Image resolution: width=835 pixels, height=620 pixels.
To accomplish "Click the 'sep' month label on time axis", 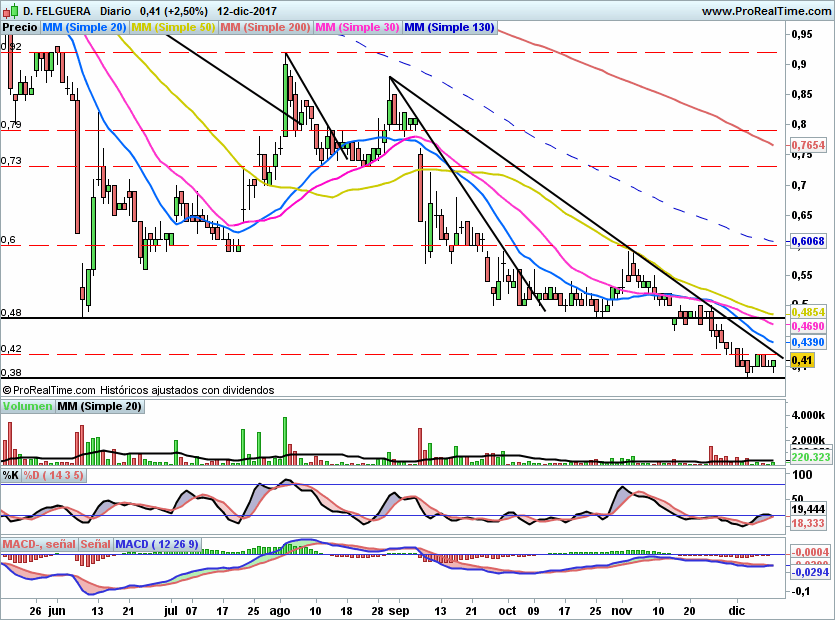I will (399, 611).
